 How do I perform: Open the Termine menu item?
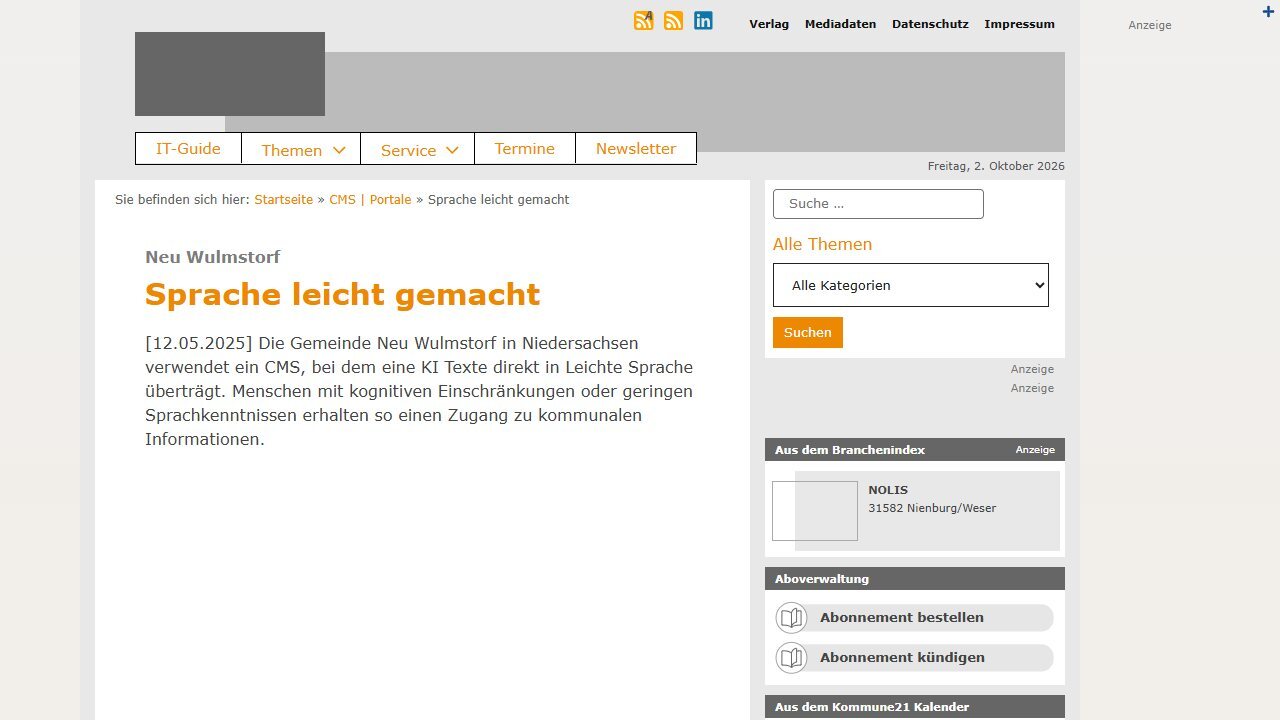pos(525,148)
